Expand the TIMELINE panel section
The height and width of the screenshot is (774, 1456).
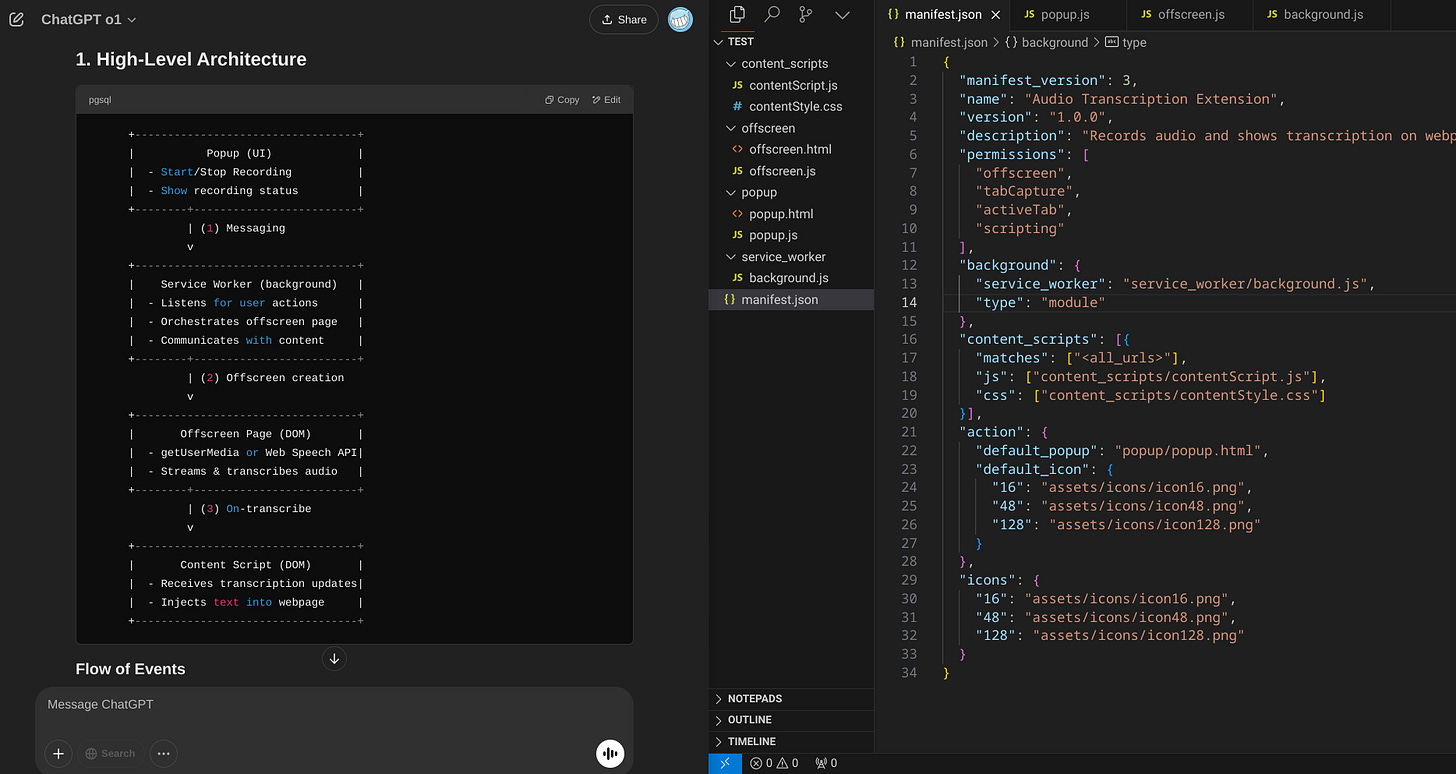[x=752, y=741]
